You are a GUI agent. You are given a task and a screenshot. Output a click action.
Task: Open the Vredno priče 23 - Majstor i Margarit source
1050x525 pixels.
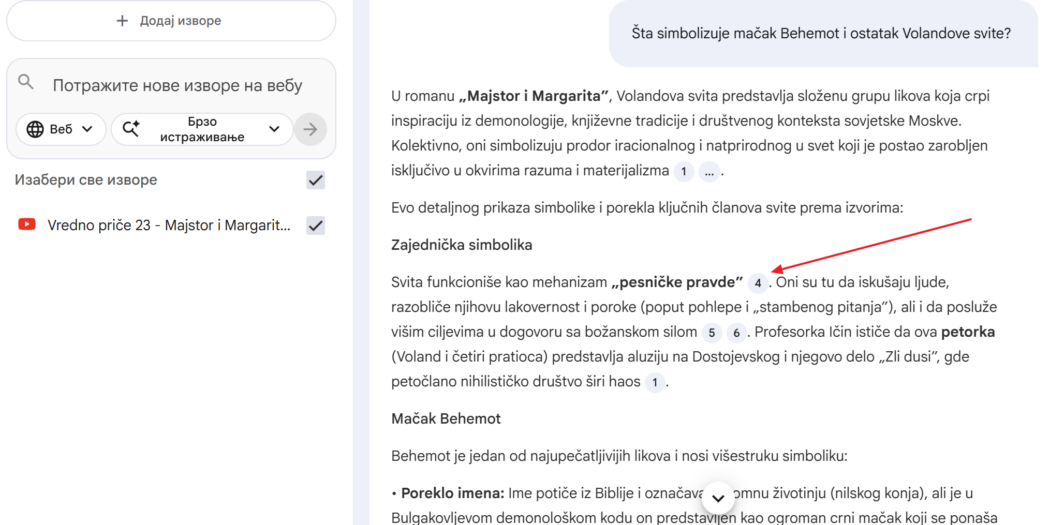(x=168, y=225)
